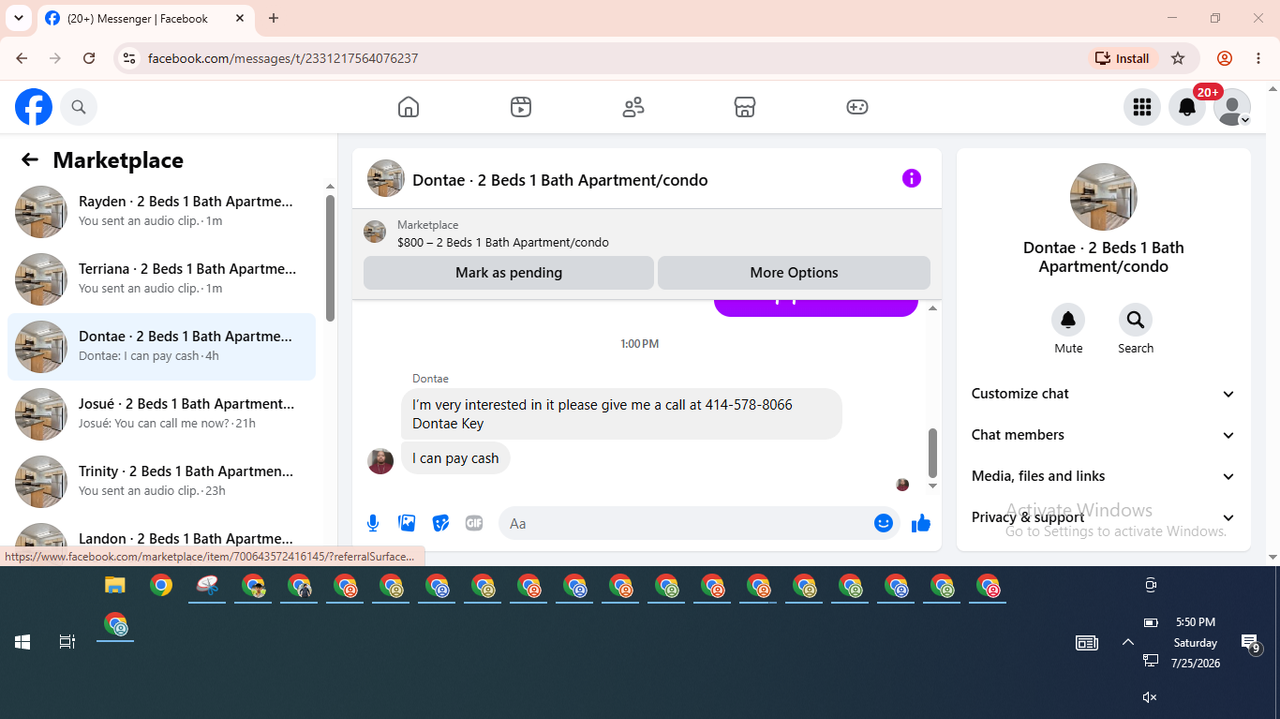This screenshot has width=1280, height=719.
Task: Open the Rayden conversation
Action: [x=162, y=211]
